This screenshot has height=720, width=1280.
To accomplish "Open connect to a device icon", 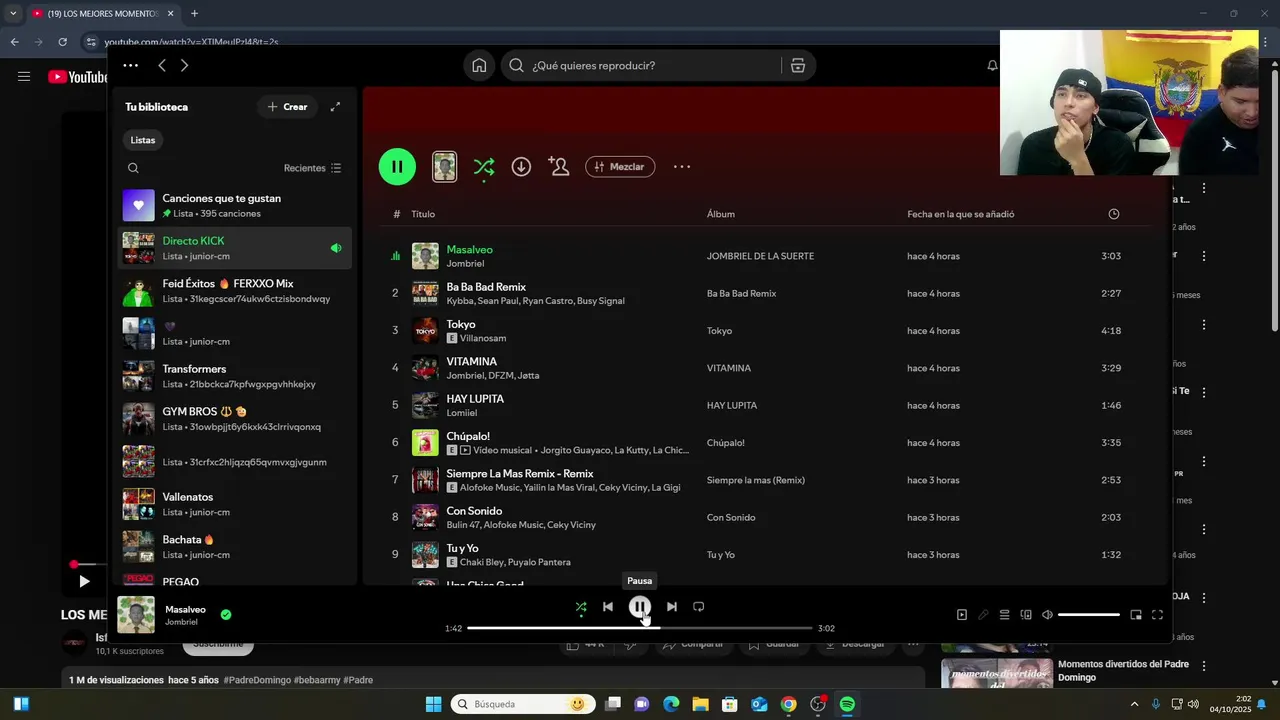I will click(x=1026, y=615).
